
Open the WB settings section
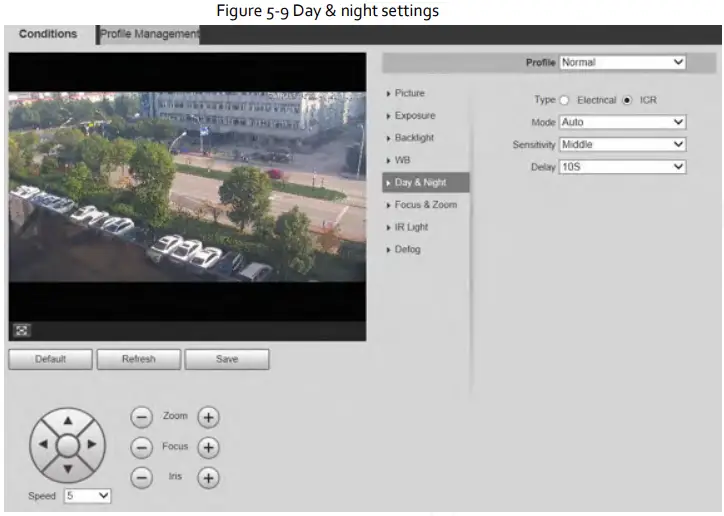click(402, 160)
